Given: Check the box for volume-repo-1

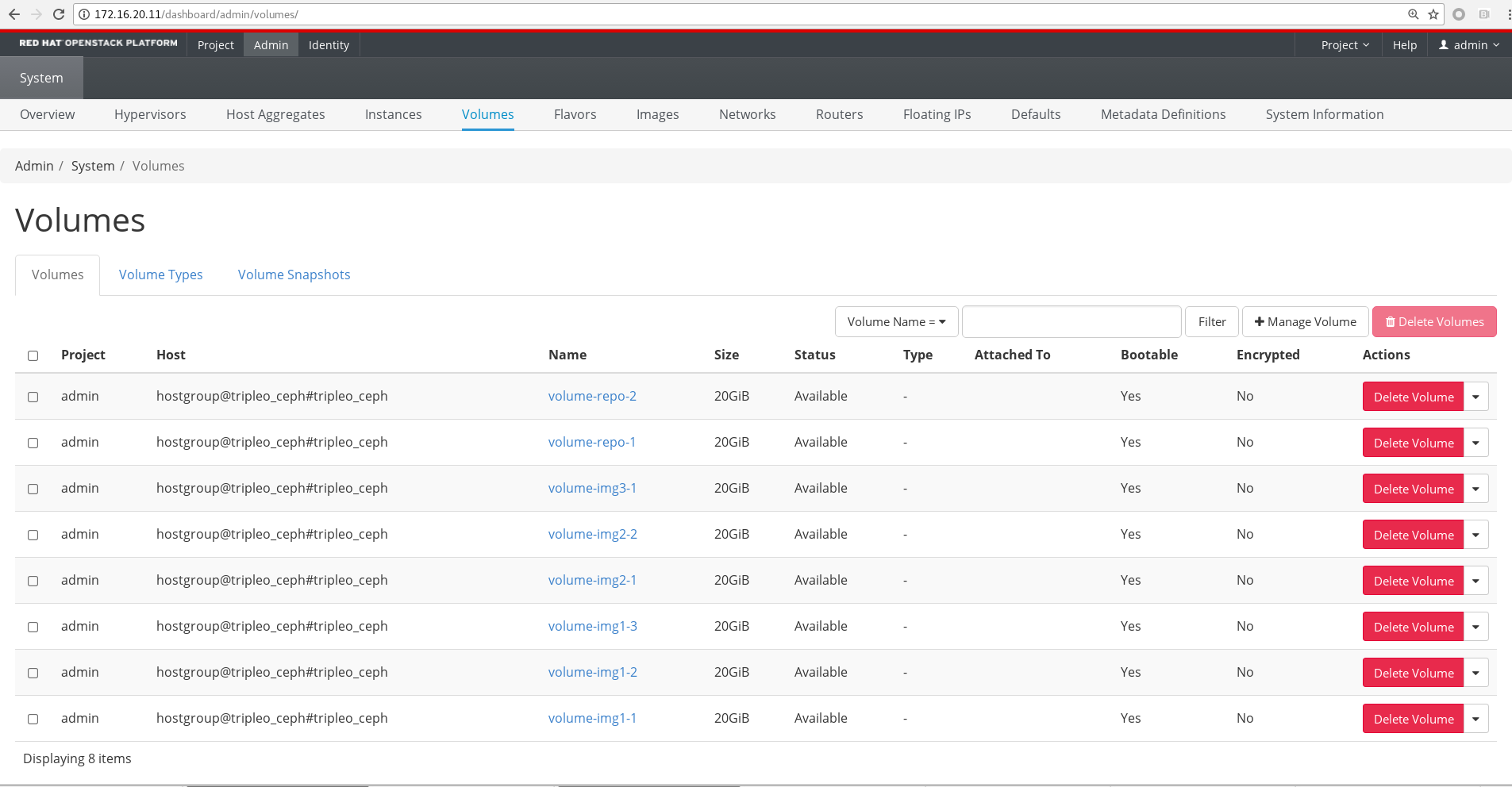Looking at the screenshot, I should (33, 443).
